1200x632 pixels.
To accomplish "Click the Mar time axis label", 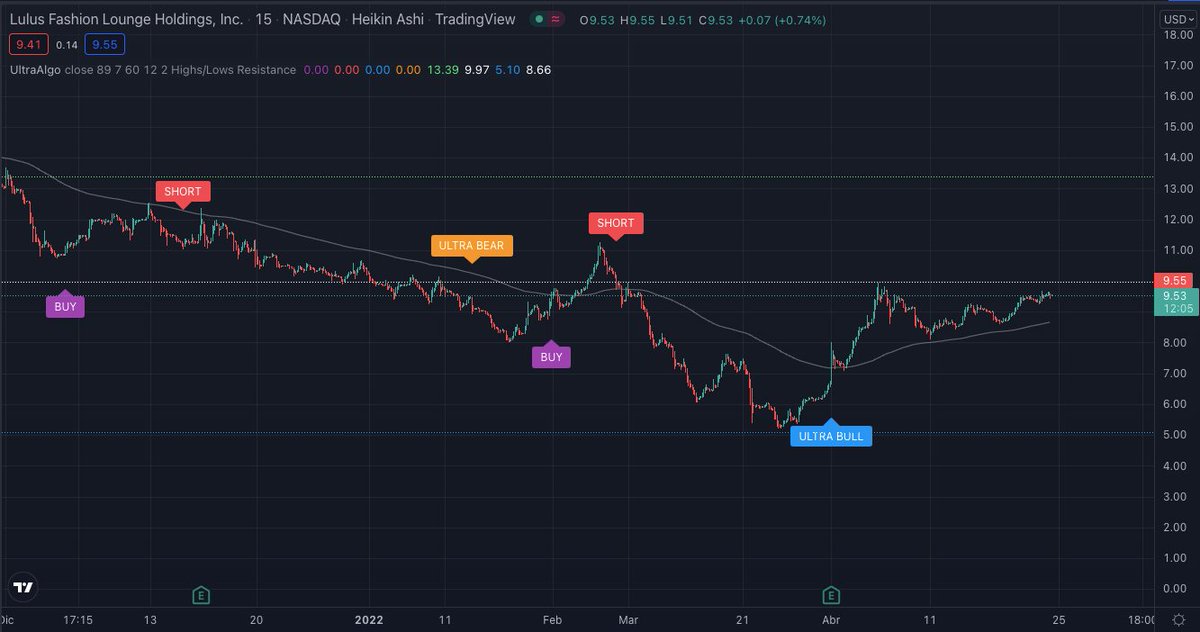I will (627, 620).
